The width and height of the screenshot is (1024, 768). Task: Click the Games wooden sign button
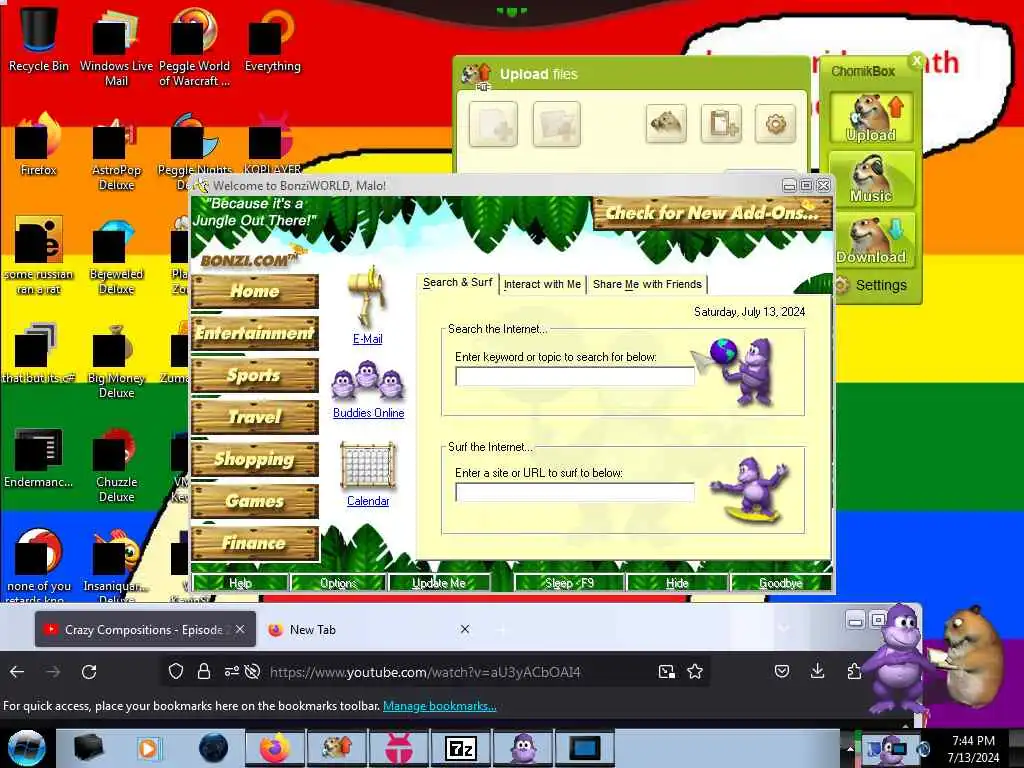255,501
